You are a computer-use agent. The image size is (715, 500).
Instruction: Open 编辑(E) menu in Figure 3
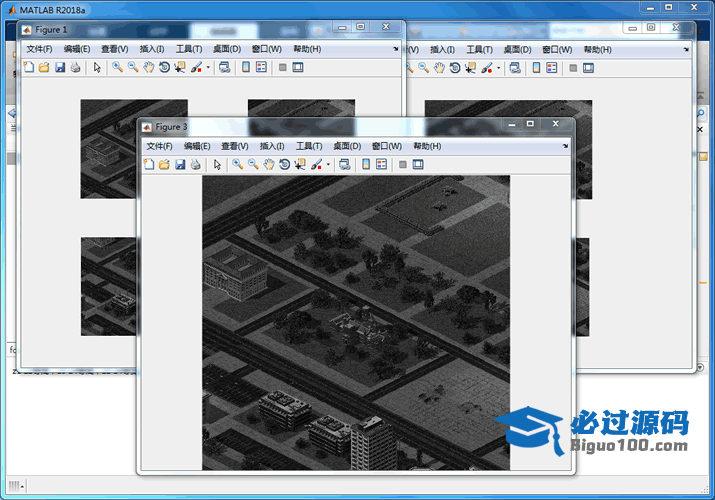tap(197, 146)
